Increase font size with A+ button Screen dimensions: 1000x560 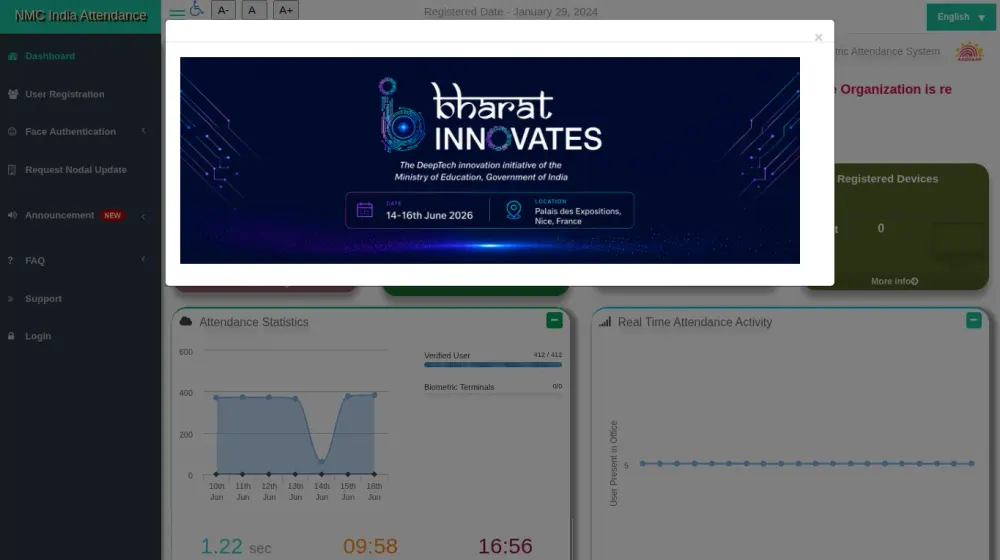[x=286, y=10]
